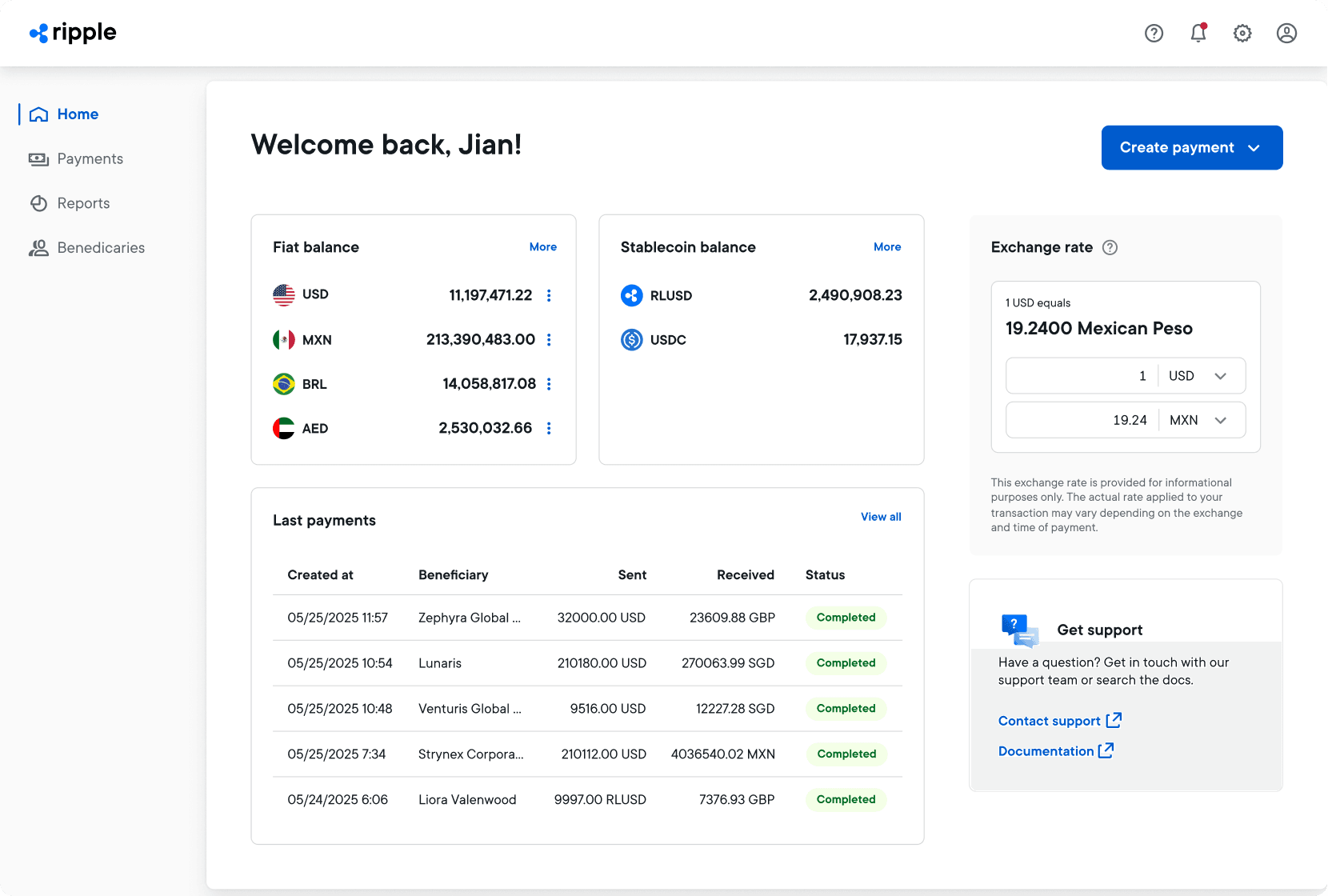This screenshot has width=1328, height=896.
Task: Open the three-dot menu for BRL balance
Action: [549, 384]
